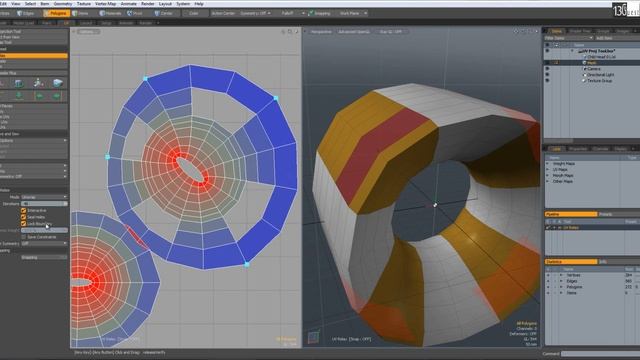Open the System menu
This screenshot has width=640, height=360.
pos(183,4)
